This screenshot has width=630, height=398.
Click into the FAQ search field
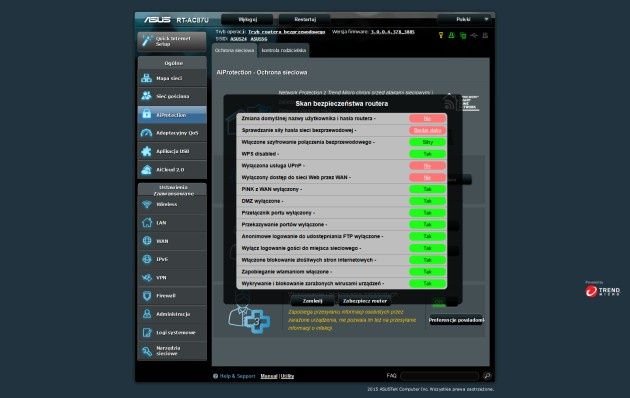[x=440, y=376]
